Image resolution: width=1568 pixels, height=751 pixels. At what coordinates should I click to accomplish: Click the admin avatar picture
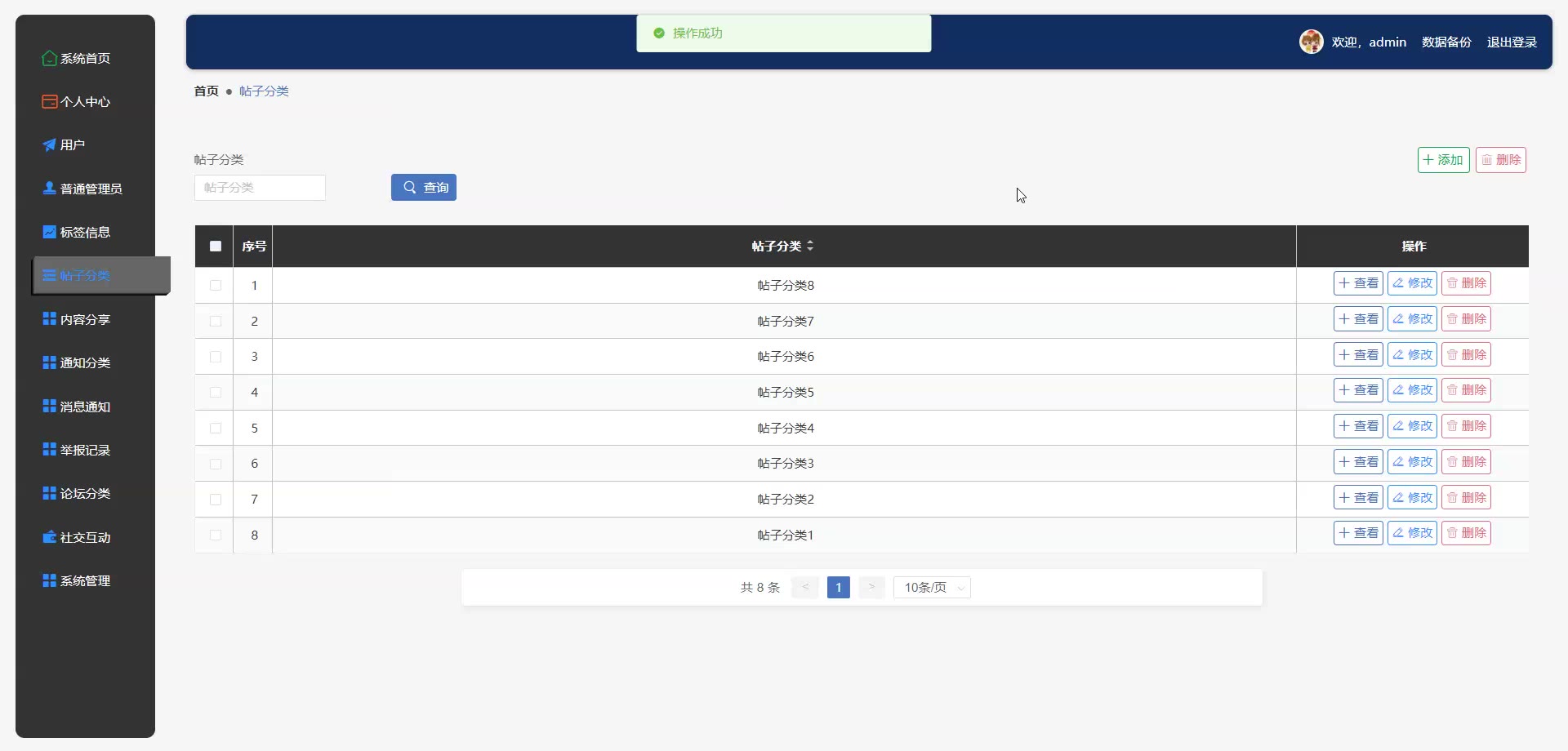pos(1312,42)
